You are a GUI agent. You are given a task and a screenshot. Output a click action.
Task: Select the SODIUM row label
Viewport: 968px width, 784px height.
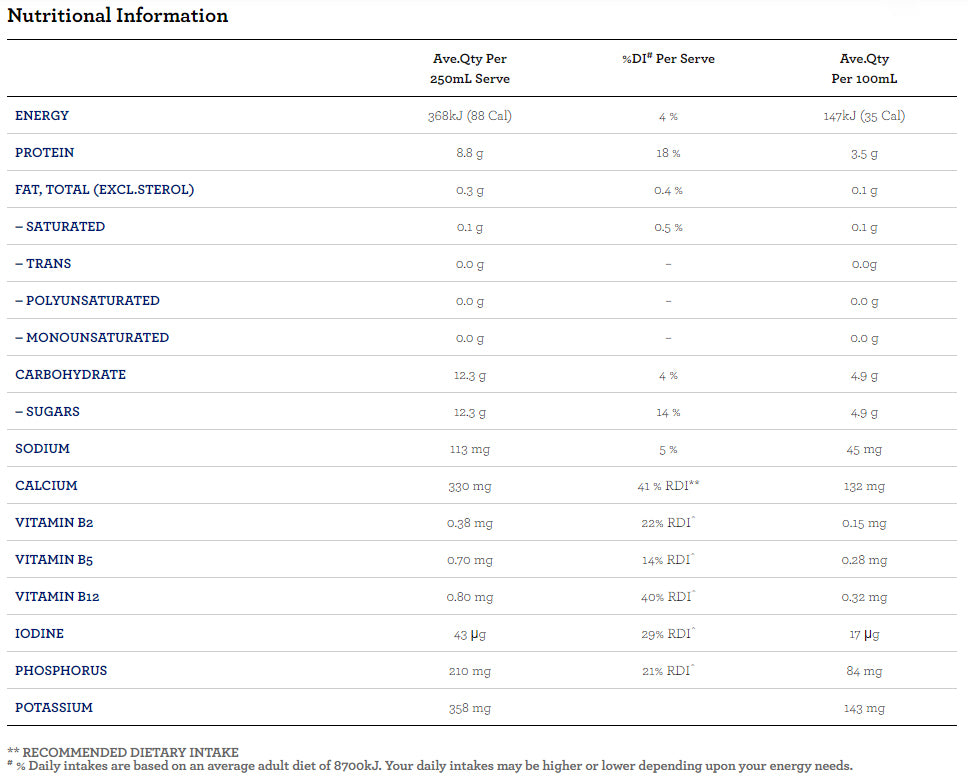pos(42,449)
